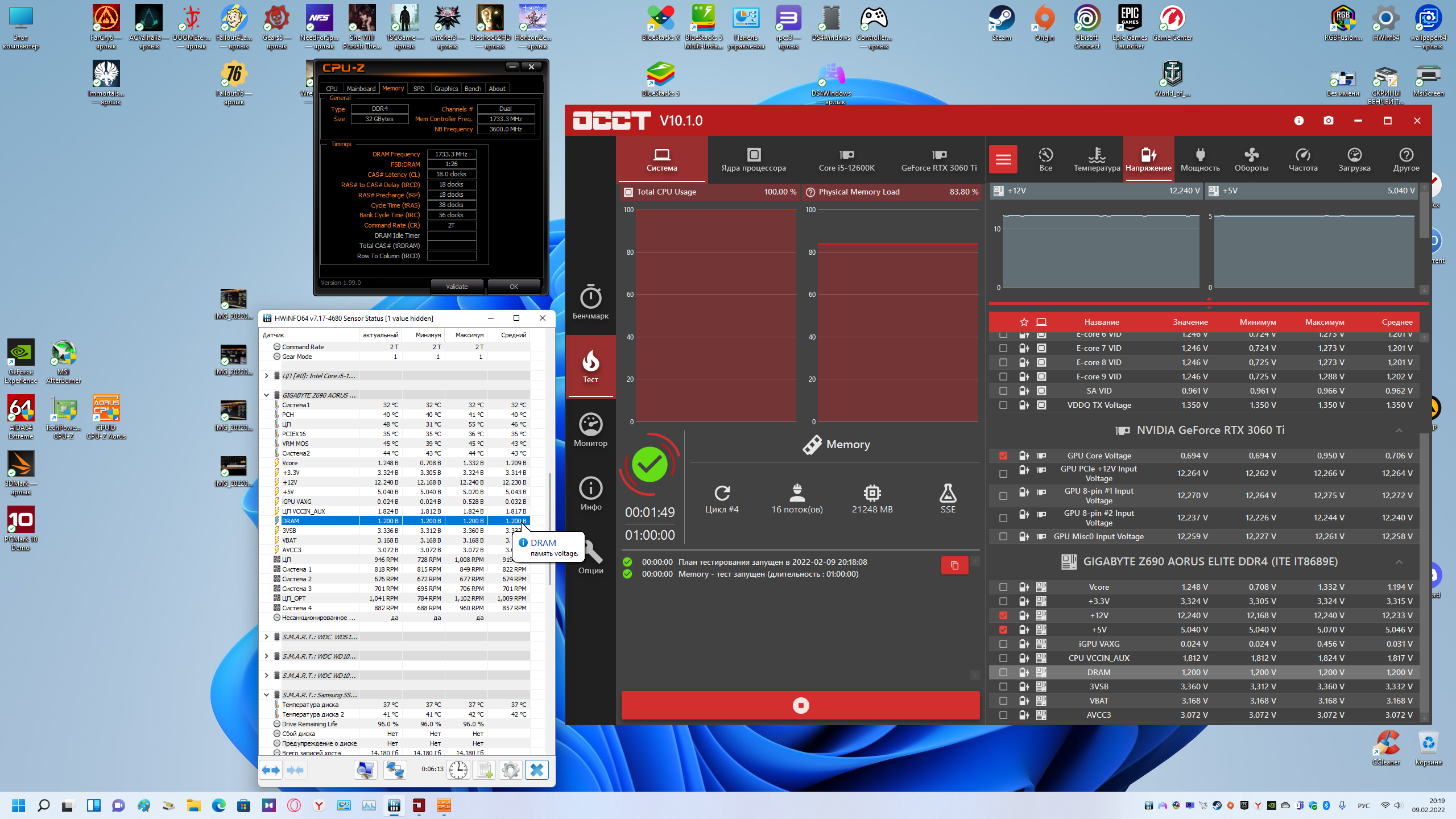The height and width of the screenshot is (819, 1456).
Task: Reset HWiNFO clock timer icon
Action: click(x=458, y=770)
